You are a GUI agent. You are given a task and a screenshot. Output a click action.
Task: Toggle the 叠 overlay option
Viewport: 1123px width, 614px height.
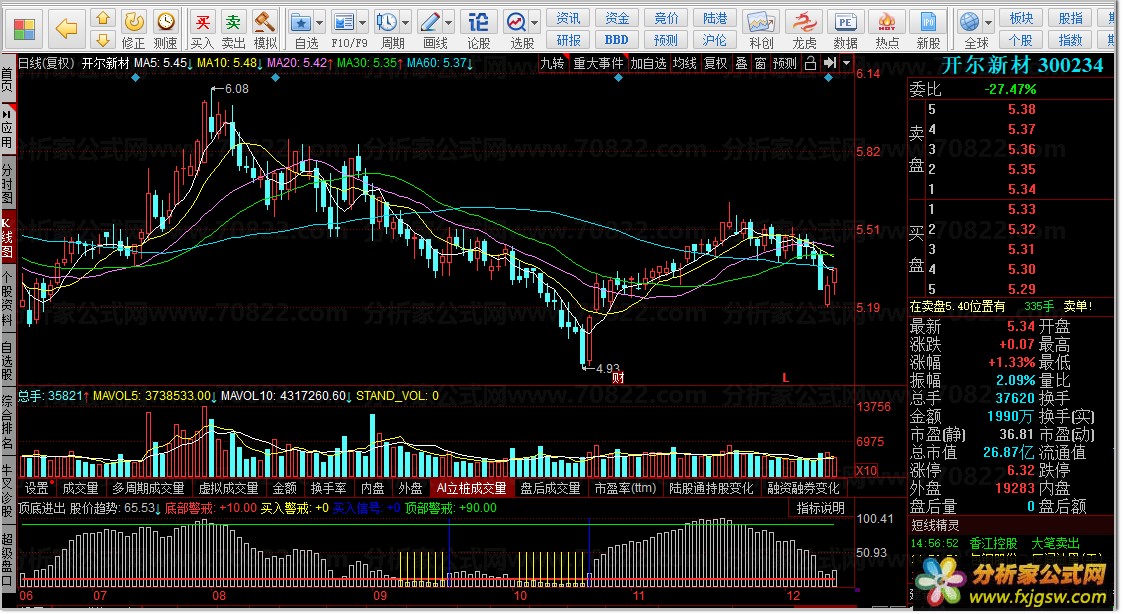[x=742, y=64]
